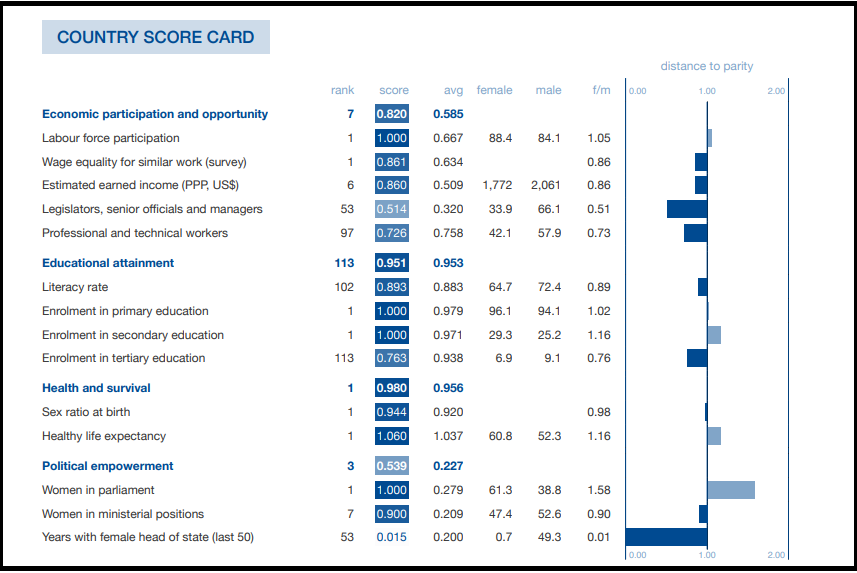The height and width of the screenshot is (573, 857).
Task: Select the 'Health and survival' heading
Action: 96,388
